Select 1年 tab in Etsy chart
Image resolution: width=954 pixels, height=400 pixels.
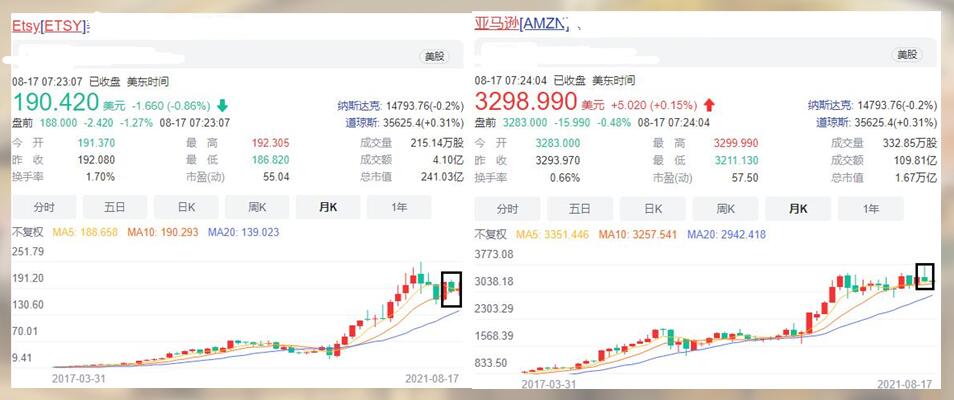pos(399,207)
